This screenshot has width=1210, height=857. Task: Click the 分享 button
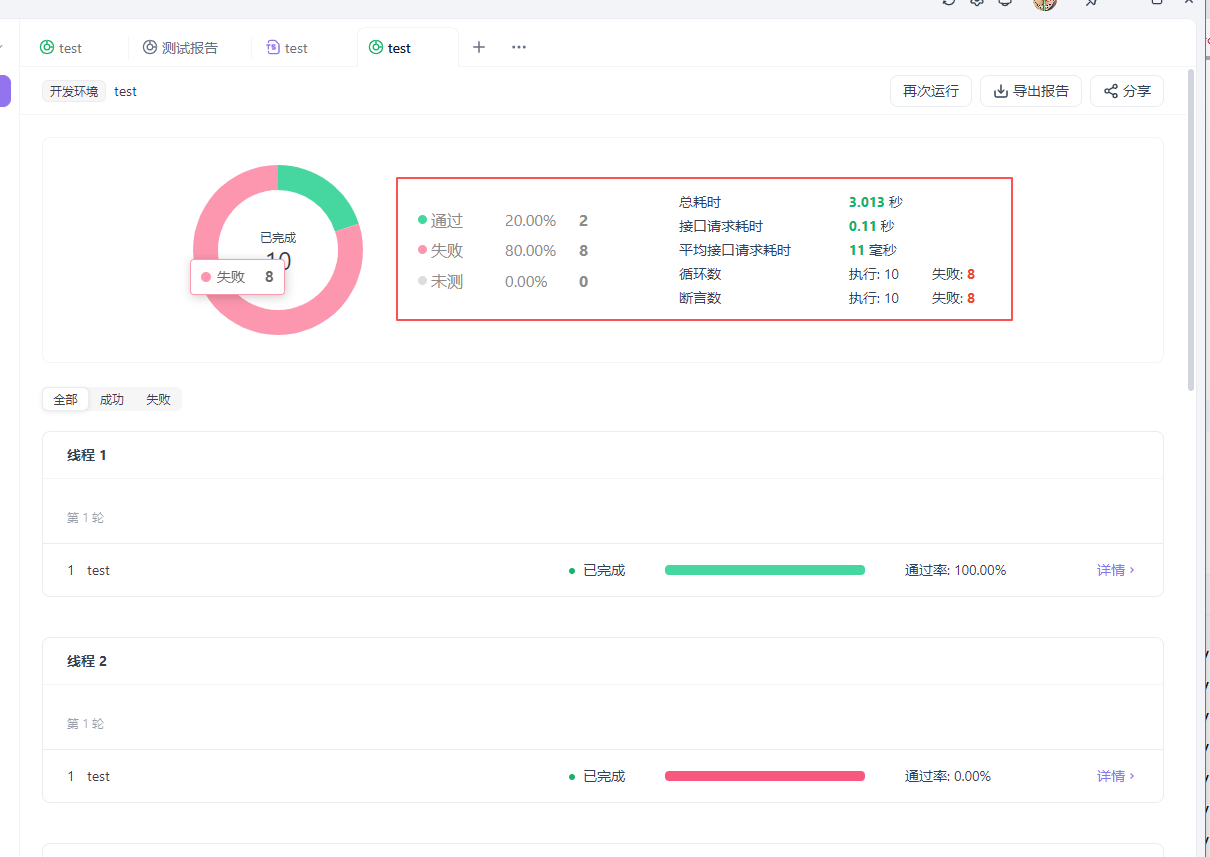(1126, 91)
